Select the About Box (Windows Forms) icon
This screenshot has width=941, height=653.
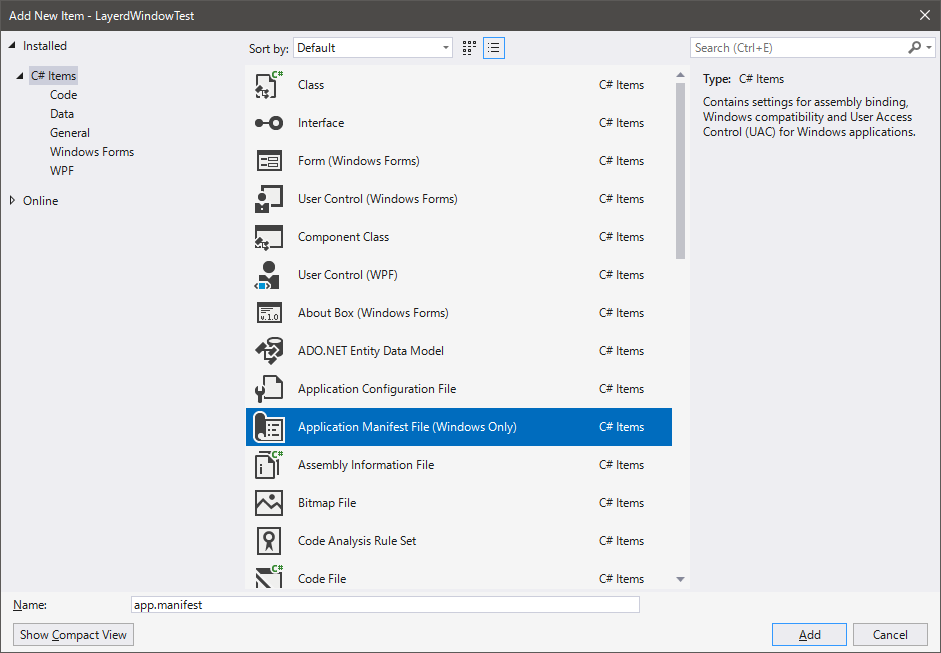[x=269, y=313]
